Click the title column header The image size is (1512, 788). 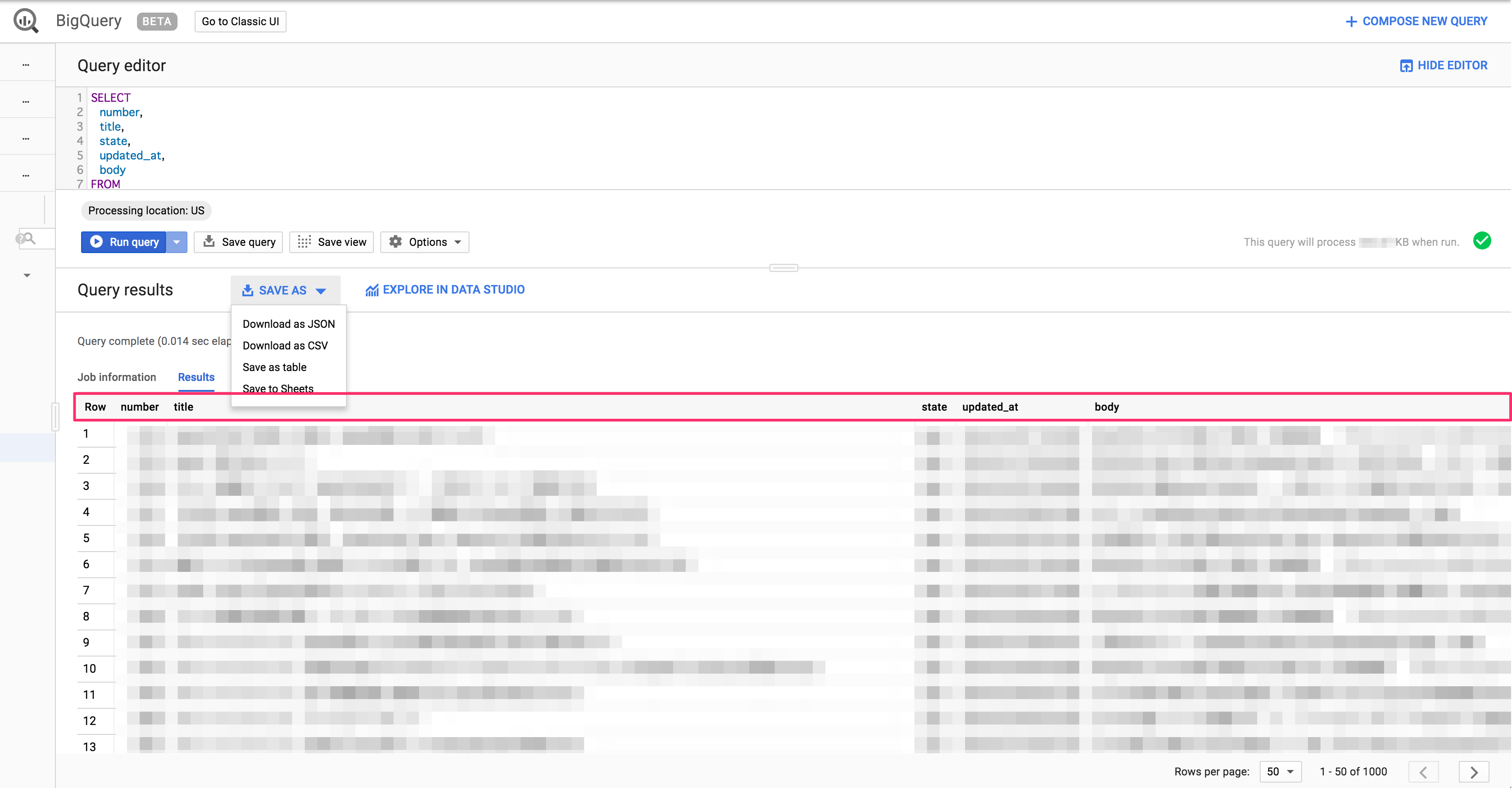coord(183,407)
